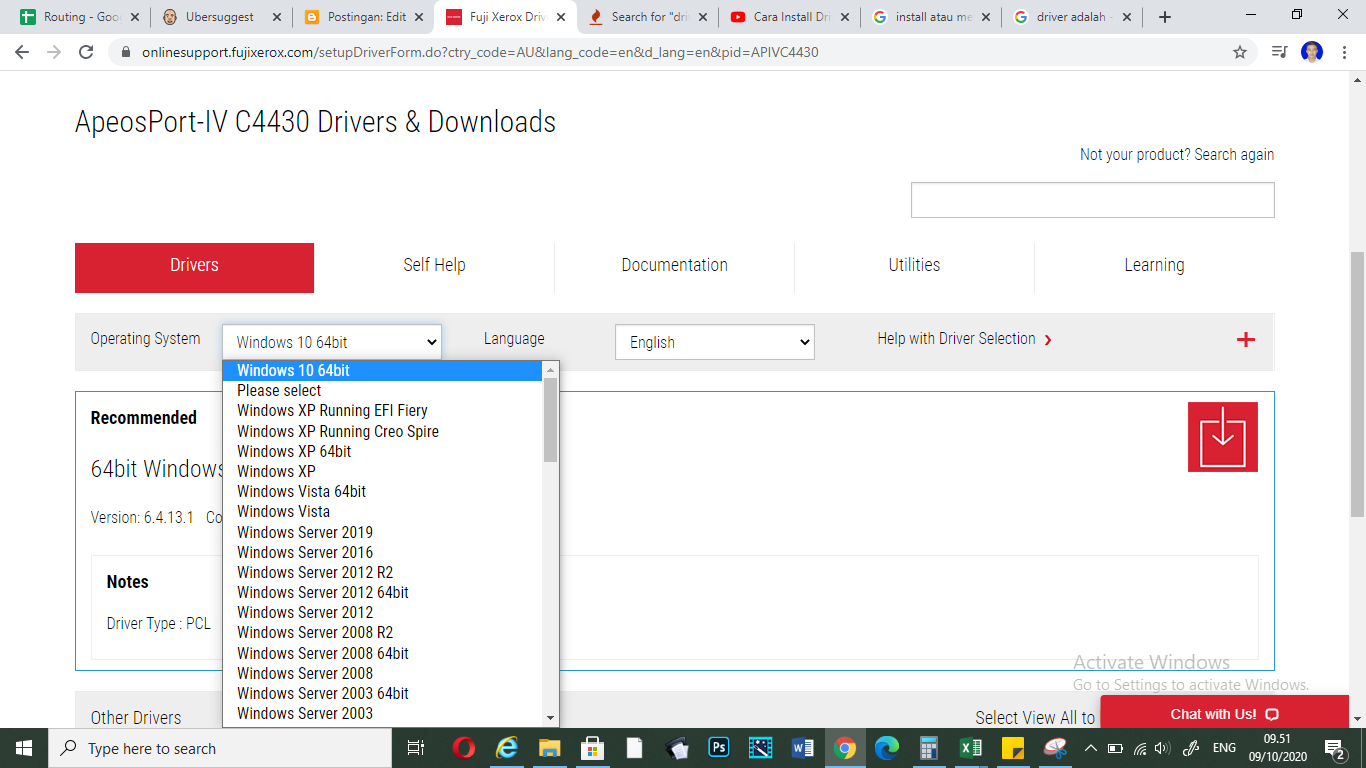Switch to the Documentation tab

[x=674, y=268]
